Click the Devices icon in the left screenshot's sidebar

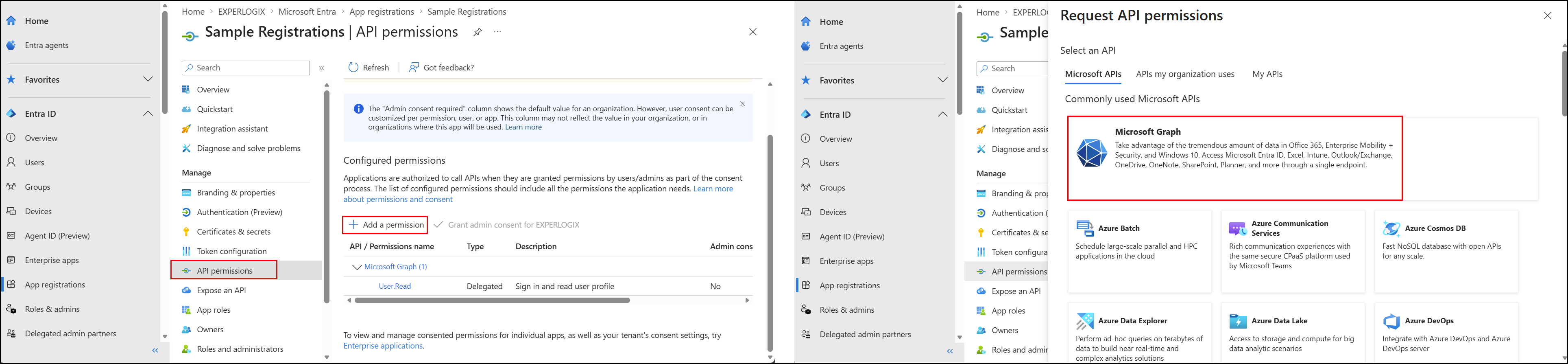click(x=11, y=211)
